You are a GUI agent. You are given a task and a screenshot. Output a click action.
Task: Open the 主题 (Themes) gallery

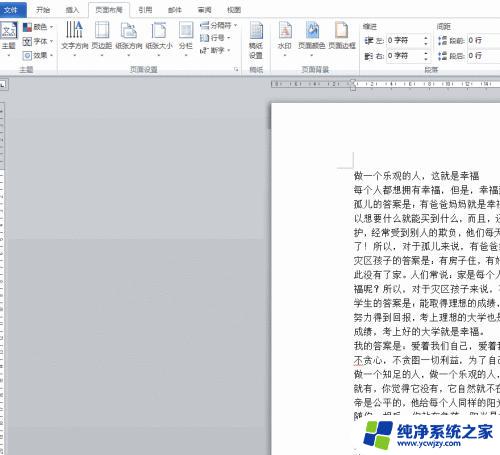tap(9, 39)
